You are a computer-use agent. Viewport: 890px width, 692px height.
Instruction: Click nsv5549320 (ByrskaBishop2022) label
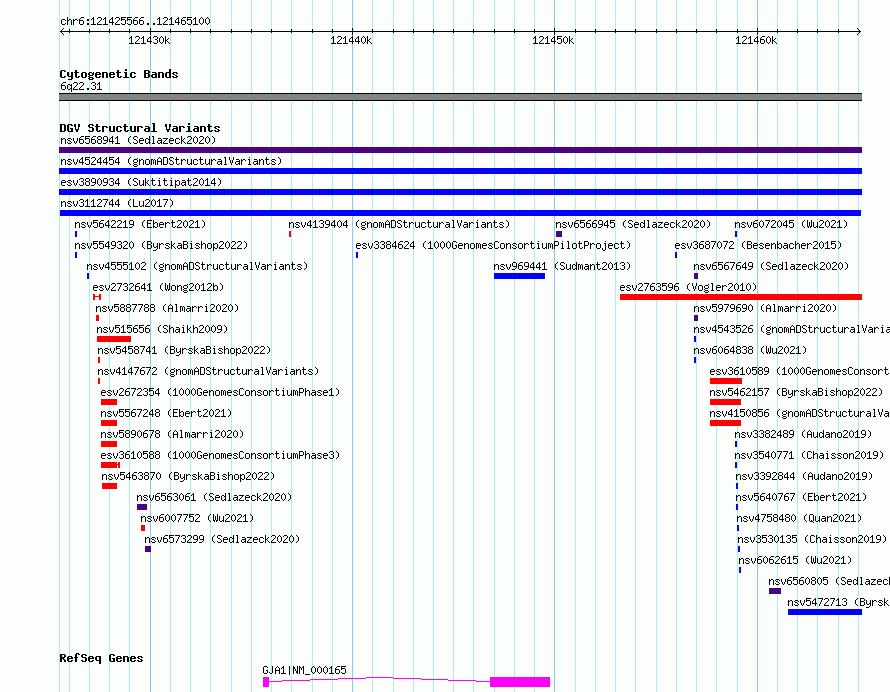click(161, 245)
